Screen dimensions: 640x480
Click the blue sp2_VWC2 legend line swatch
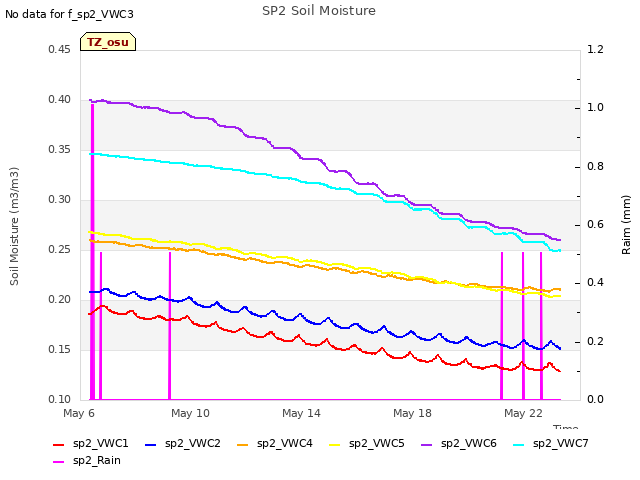pyautogui.click(x=151, y=445)
